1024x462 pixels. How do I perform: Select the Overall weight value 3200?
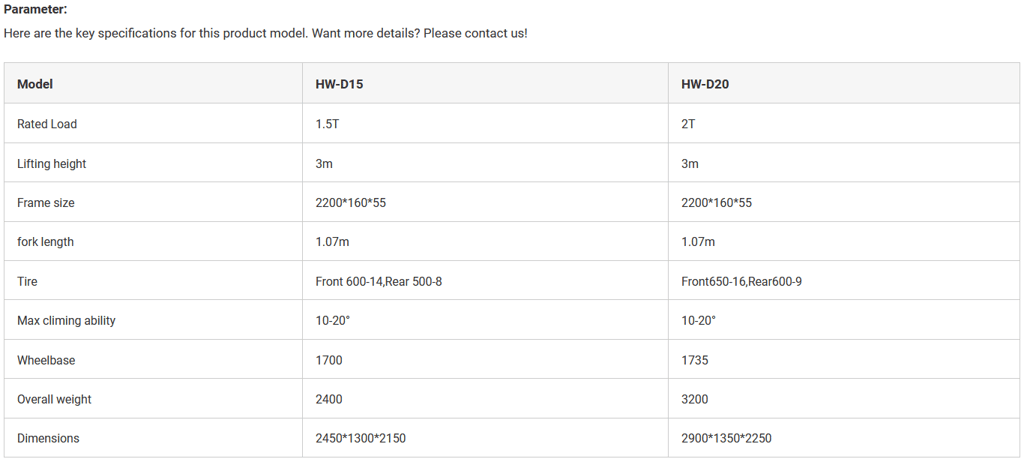click(695, 399)
